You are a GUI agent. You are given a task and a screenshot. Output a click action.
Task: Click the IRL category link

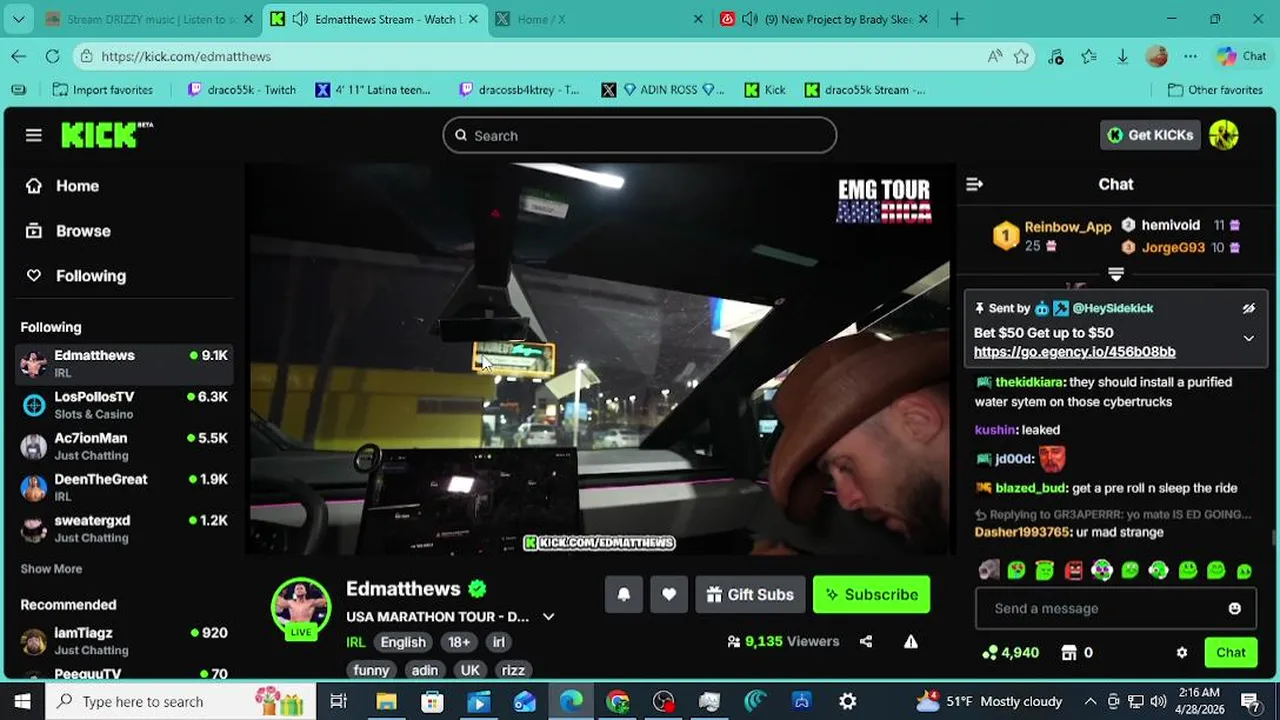coord(356,642)
